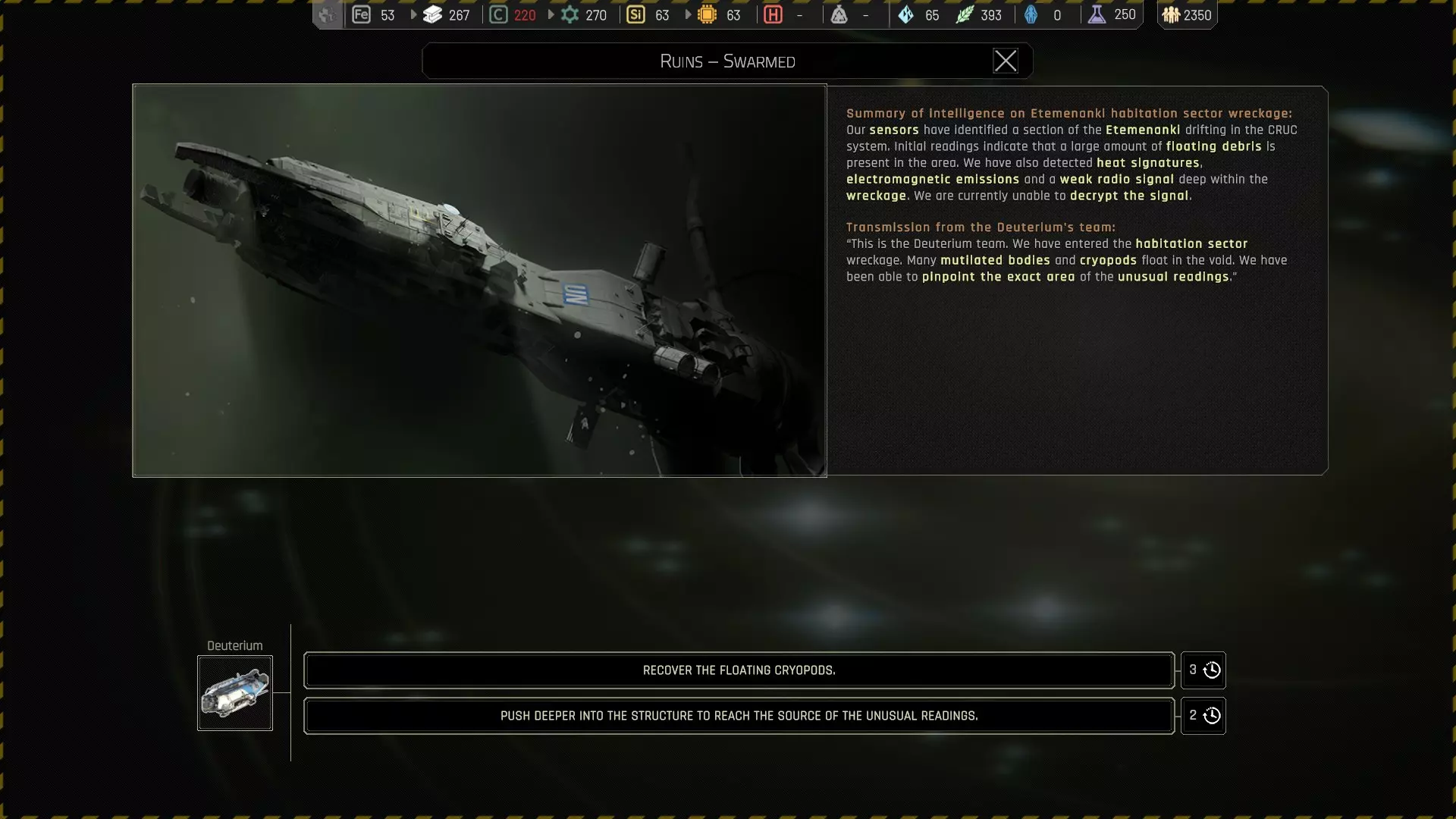Close the Ruins – Swarmed dialog
The image size is (1456, 819).
coord(1006,61)
